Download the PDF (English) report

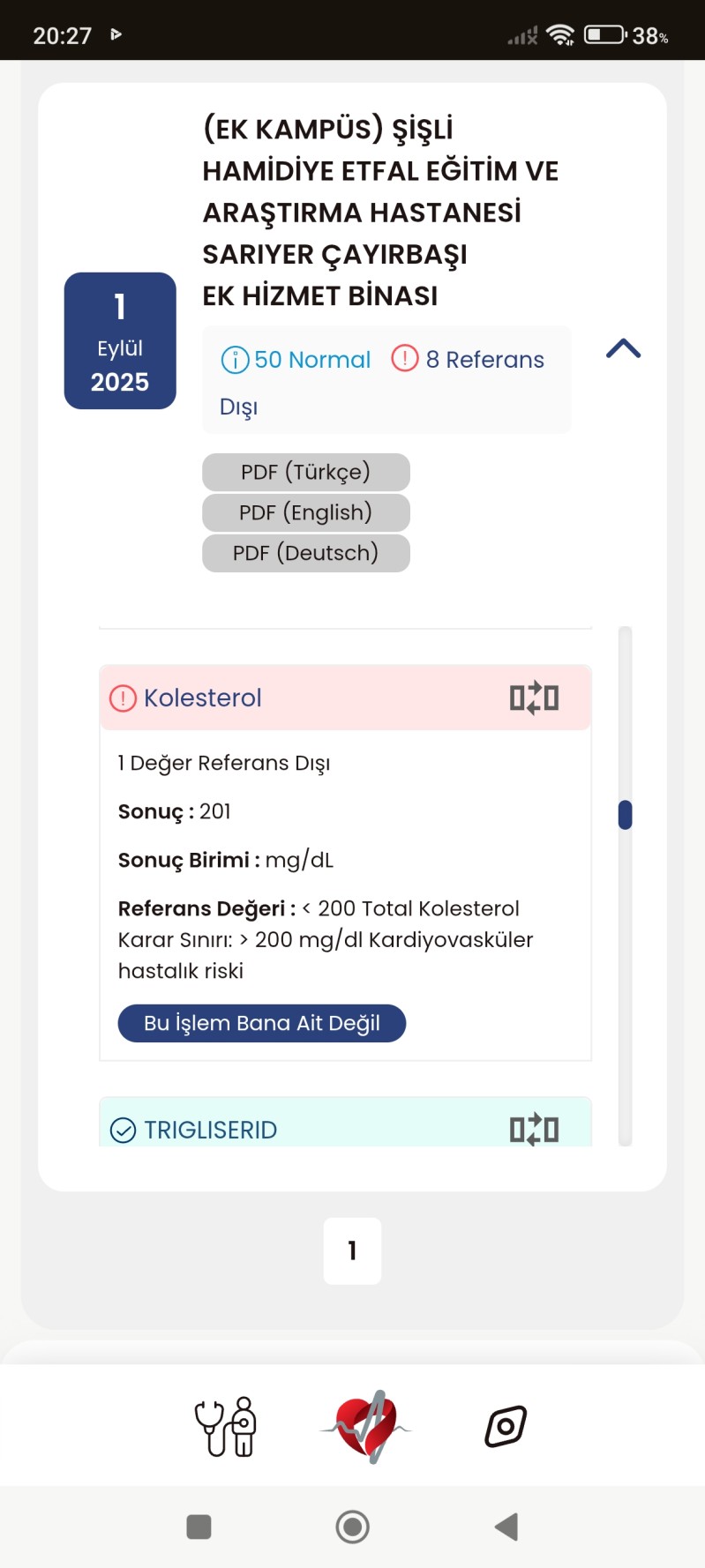click(x=305, y=512)
